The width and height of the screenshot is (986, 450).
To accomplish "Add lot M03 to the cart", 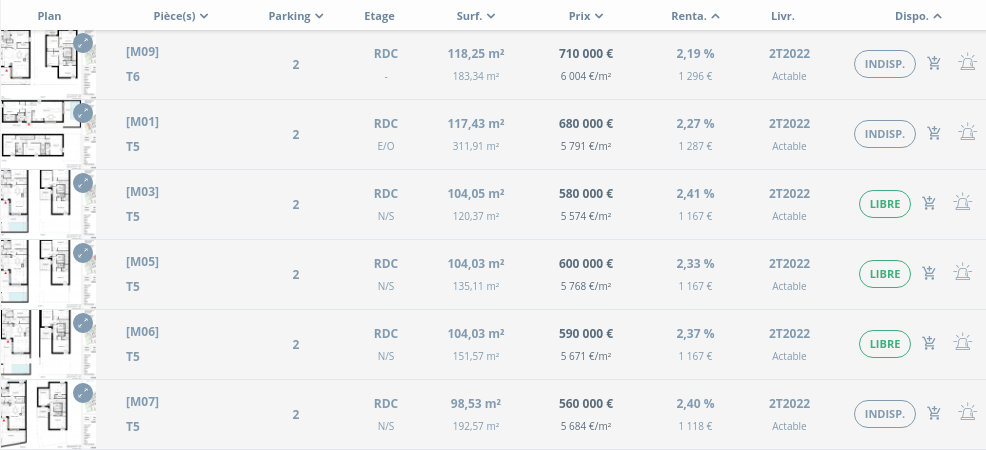I will click(x=929, y=203).
